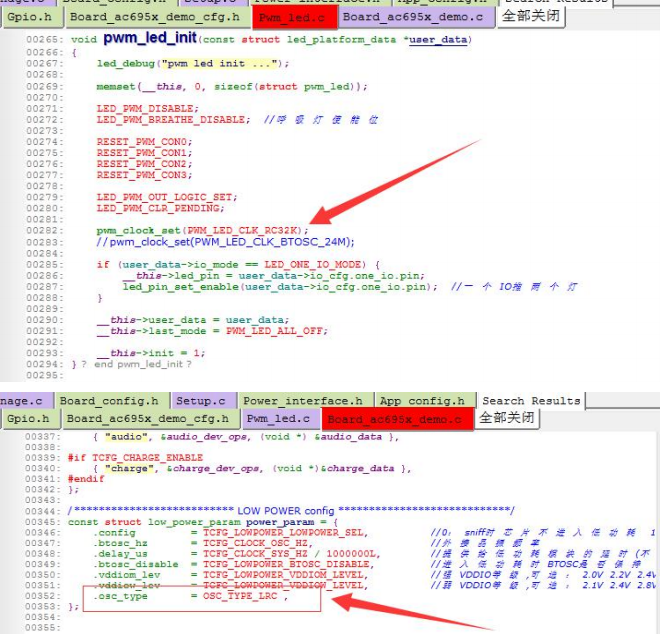Open App config.h tab above line 00337

423,401
